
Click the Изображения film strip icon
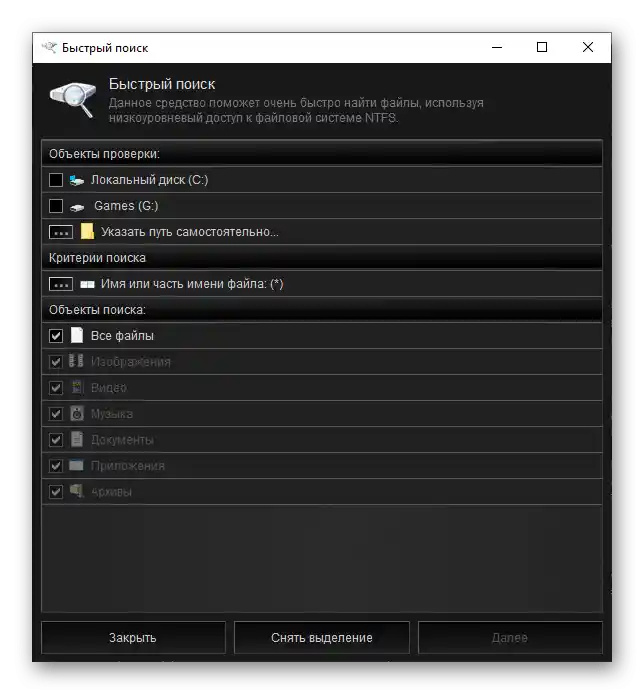76,361
